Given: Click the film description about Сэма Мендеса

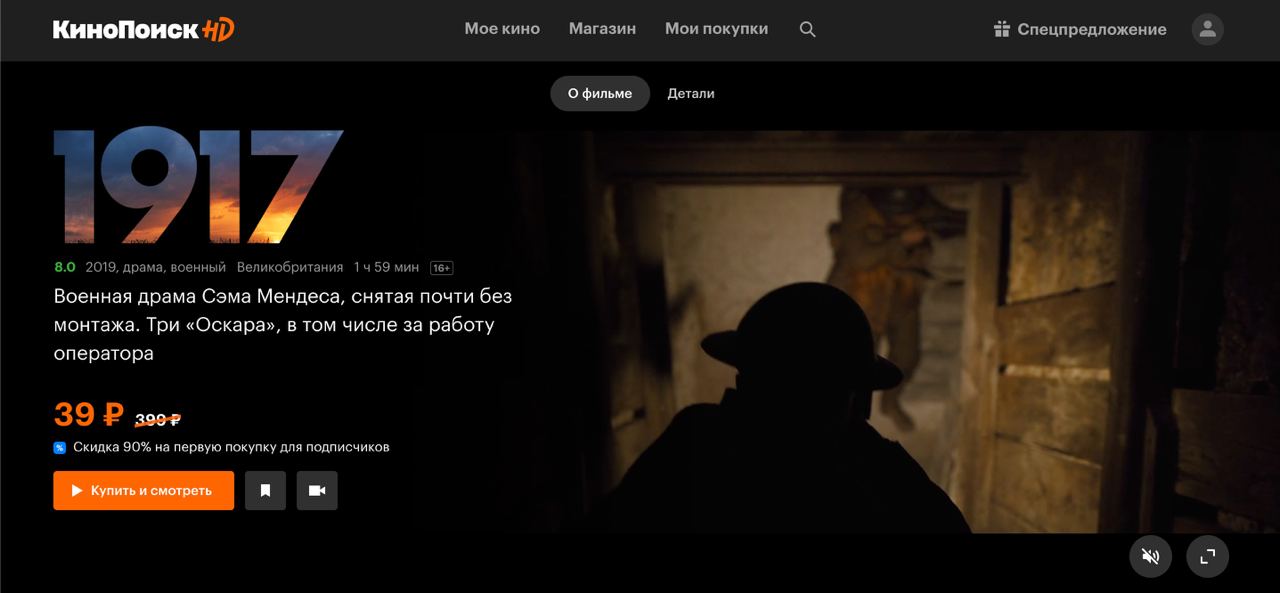Looking at the screenshot, I should (x=283, y=325).
